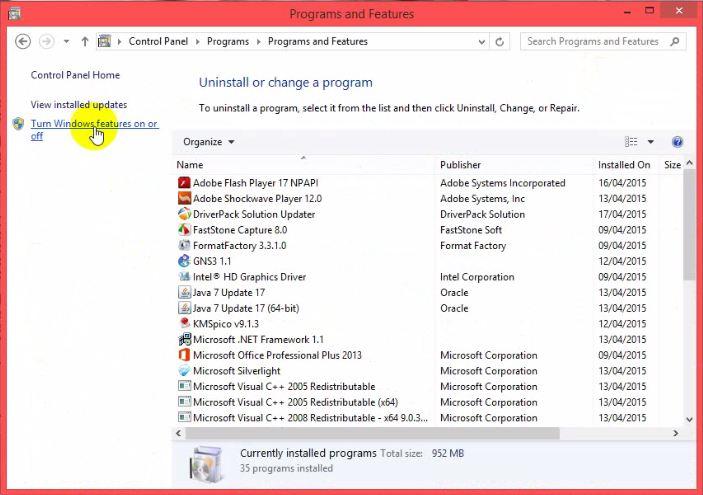Select the KMSpico v9.1.3 icon

(184, 323)
